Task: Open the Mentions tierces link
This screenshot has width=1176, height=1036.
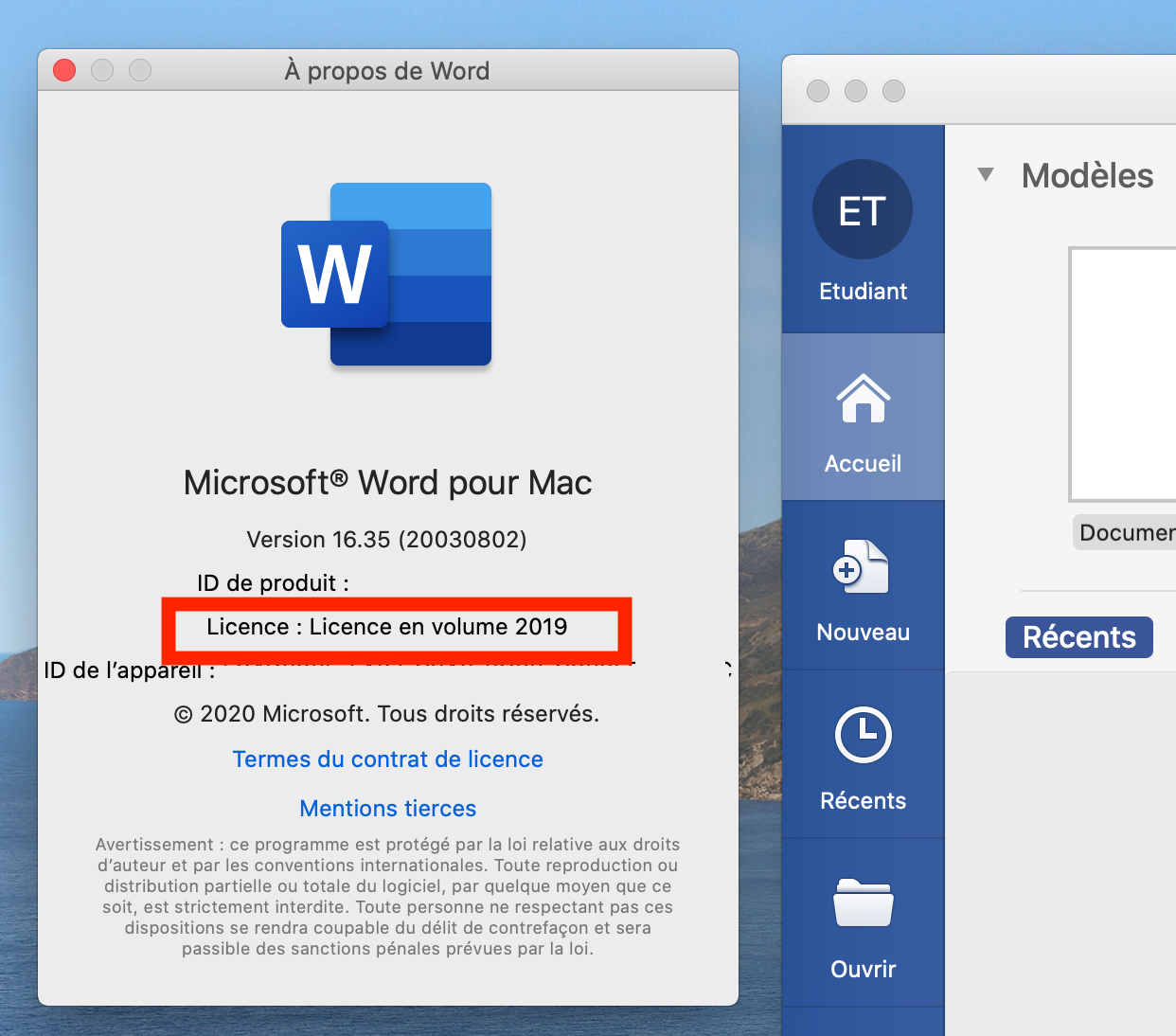Action: pos(388,809)
